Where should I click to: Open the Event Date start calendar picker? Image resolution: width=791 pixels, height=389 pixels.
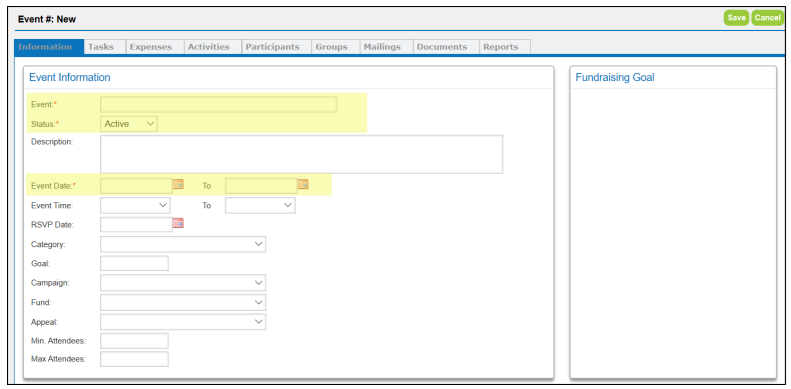pos(178,184)
